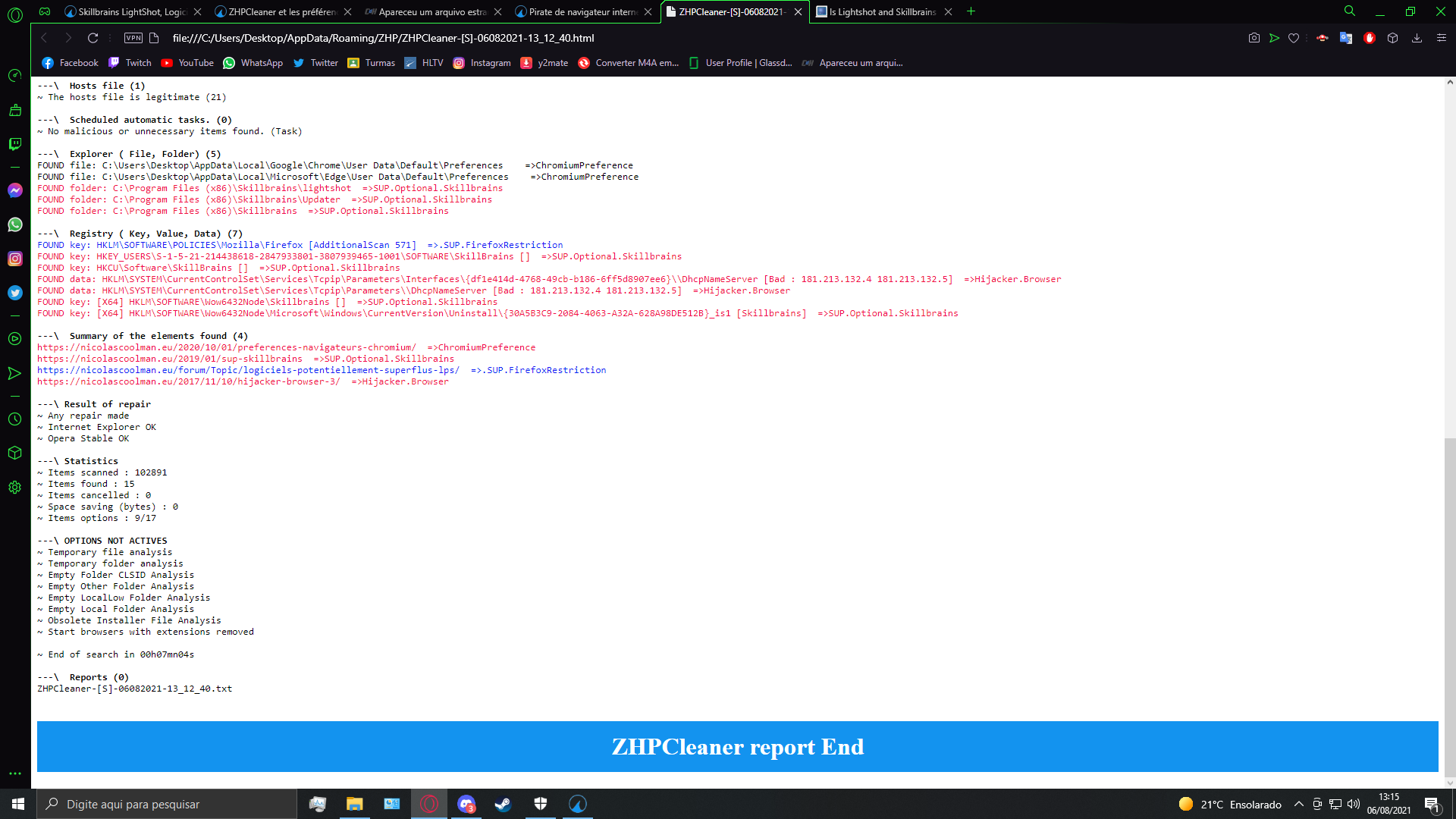Open Steam from the taskbar
The width and height of the screenshot is (1456, 819).
point(503,804)
